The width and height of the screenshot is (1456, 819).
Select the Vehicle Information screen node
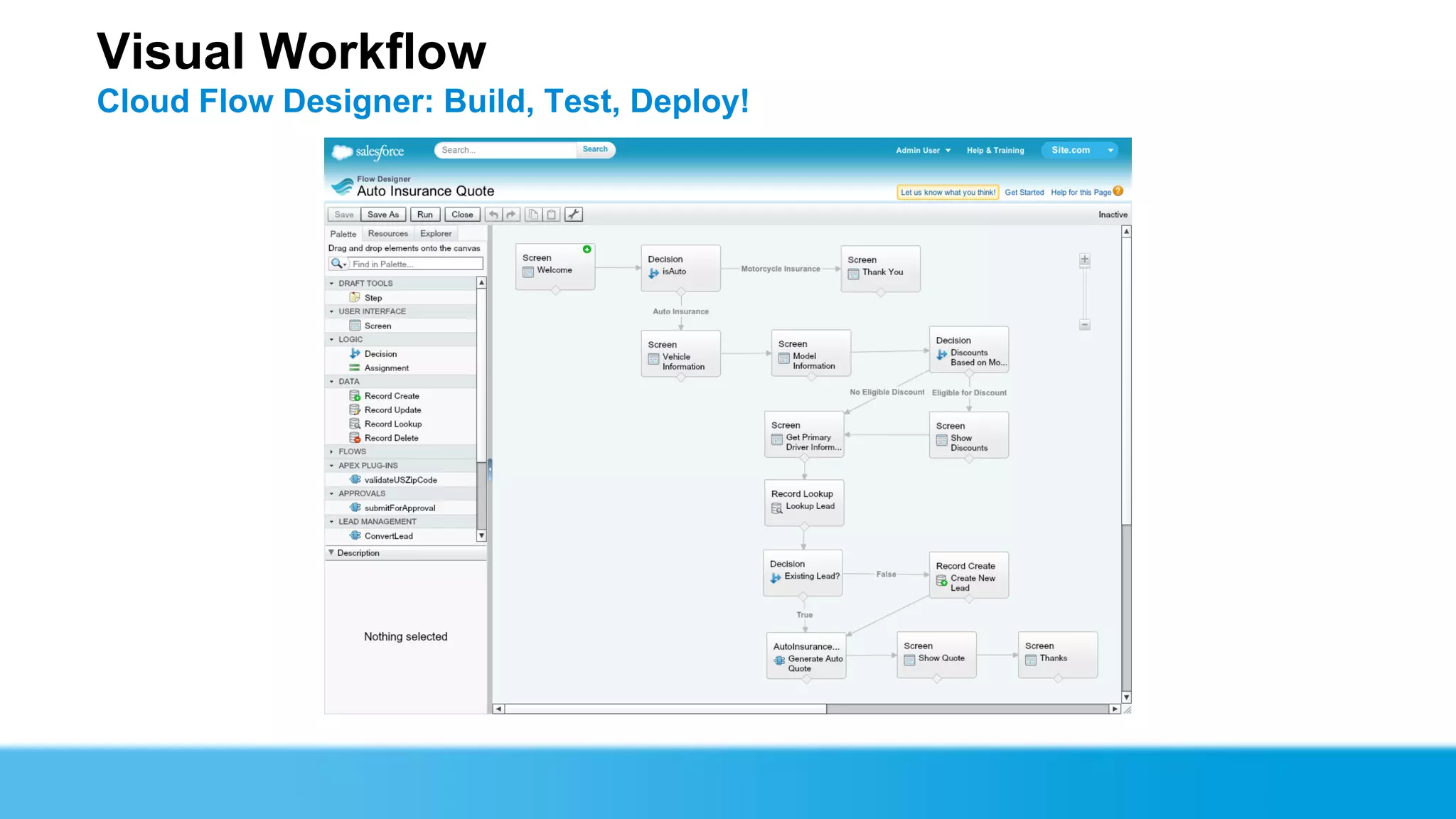tap(681, 353)
